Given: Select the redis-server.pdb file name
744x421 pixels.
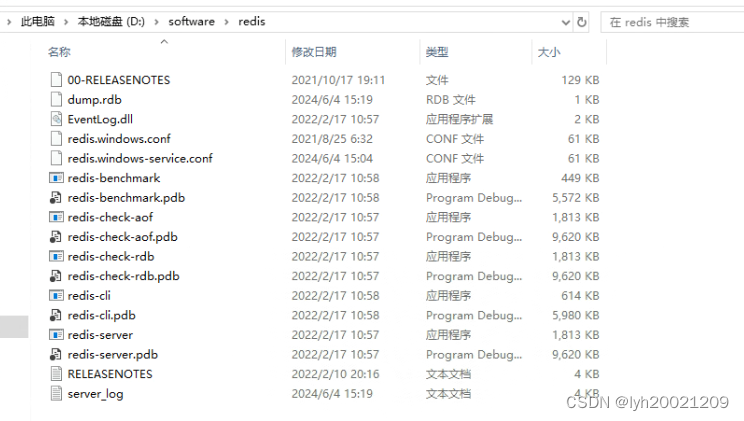Looking at the screenshot, I should [x=112, y=355].
